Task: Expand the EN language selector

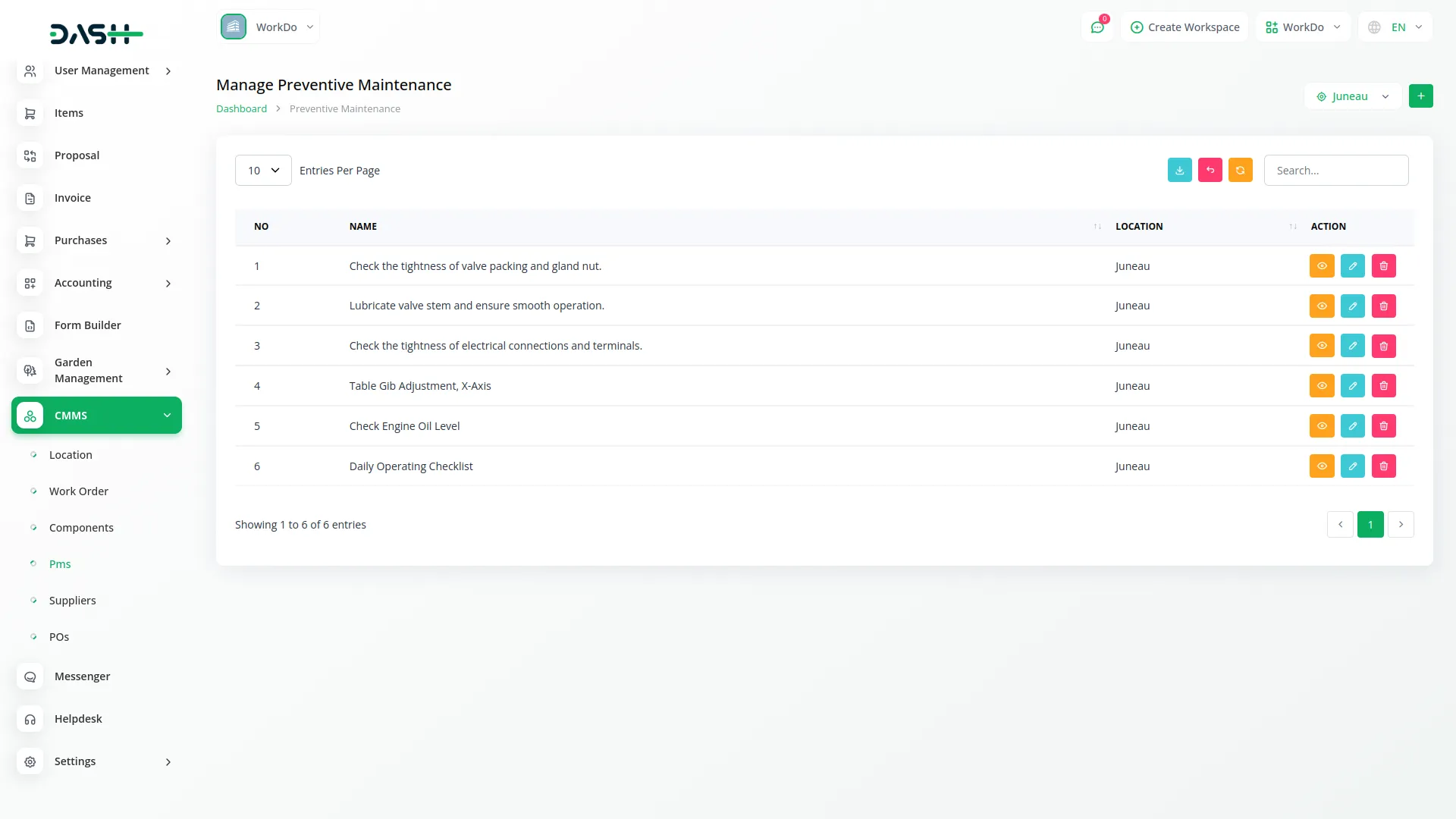Action: [1395, 27]
